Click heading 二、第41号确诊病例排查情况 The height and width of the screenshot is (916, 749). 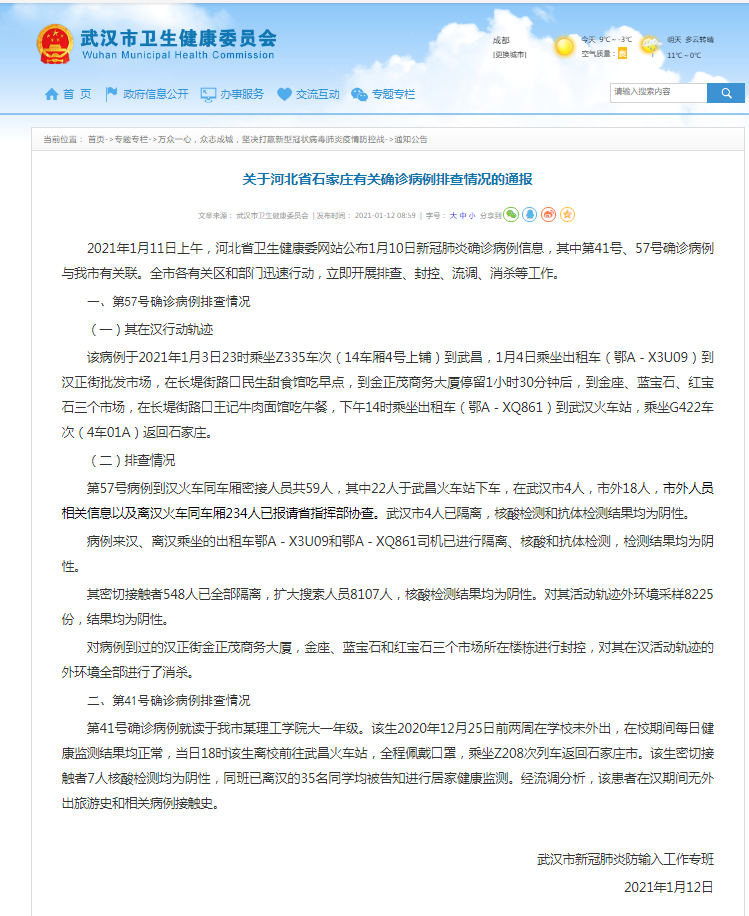168,700
